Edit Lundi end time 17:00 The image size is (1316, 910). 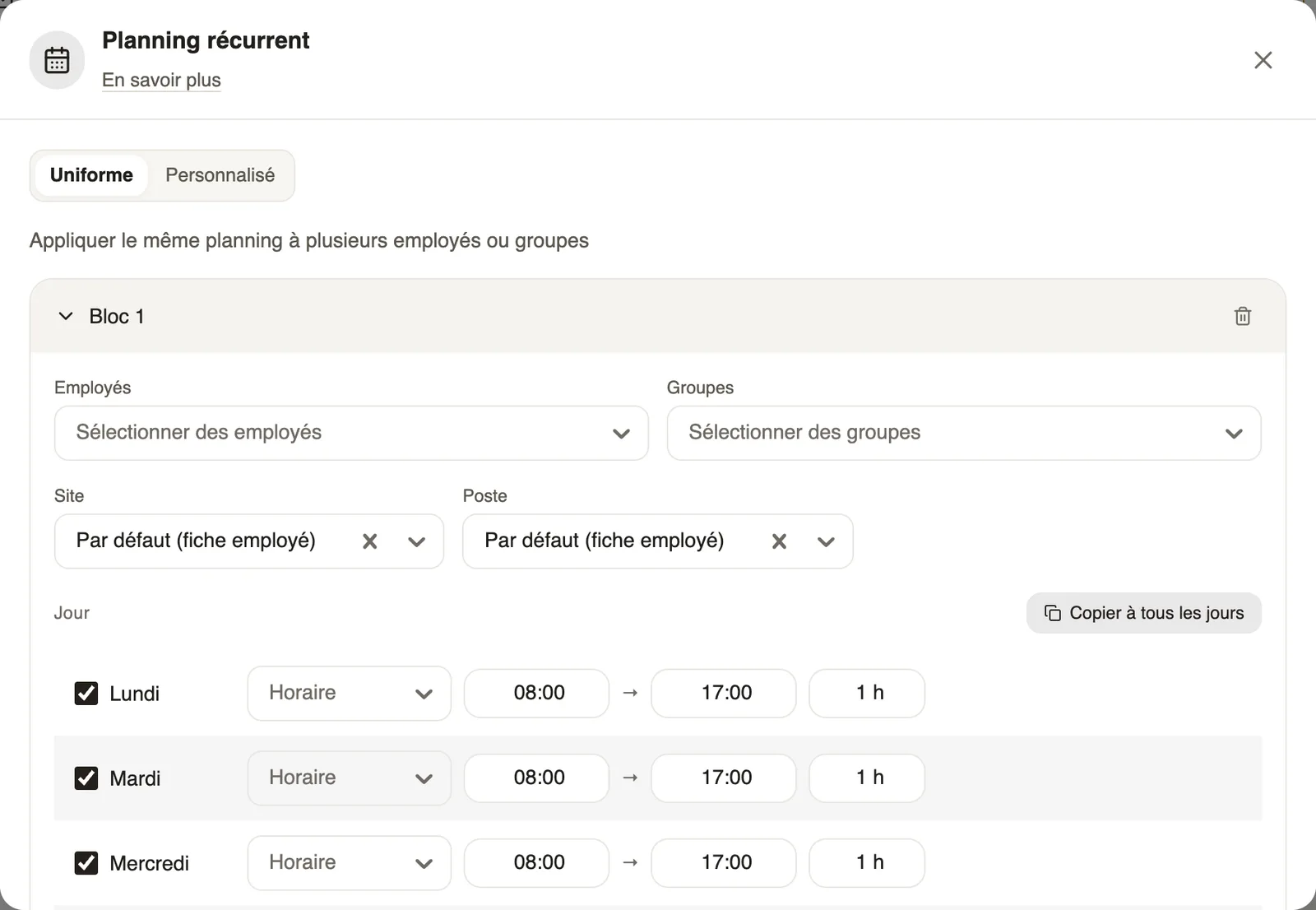(724, 693)
